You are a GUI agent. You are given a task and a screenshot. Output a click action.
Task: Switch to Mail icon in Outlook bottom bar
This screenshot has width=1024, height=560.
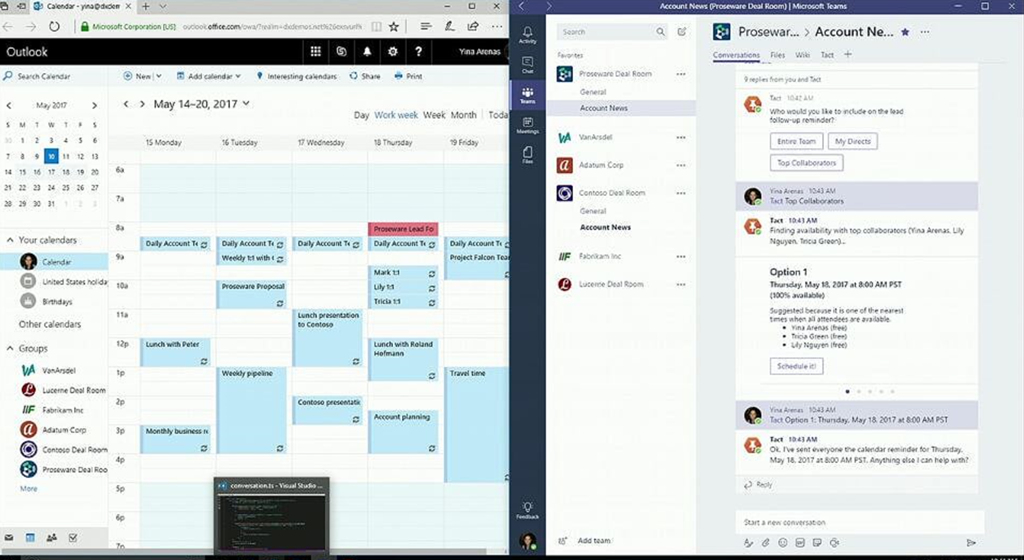(x=8, y=538)
